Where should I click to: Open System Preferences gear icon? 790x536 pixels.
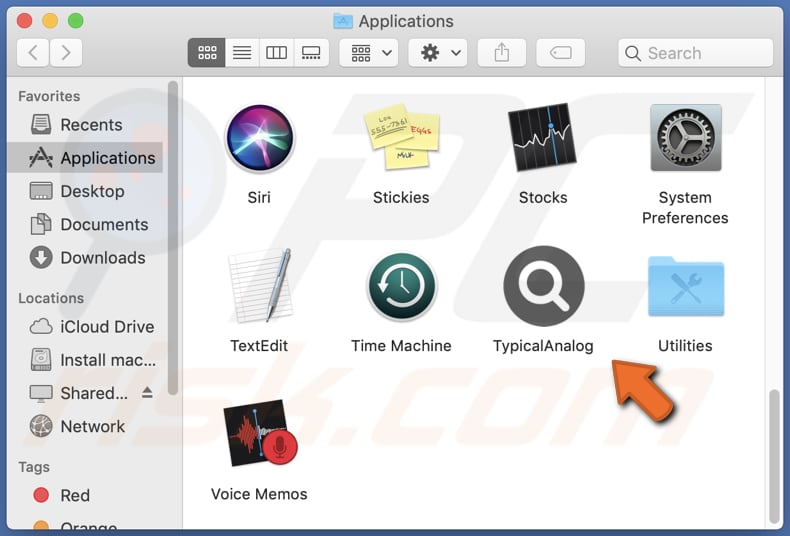685,138
